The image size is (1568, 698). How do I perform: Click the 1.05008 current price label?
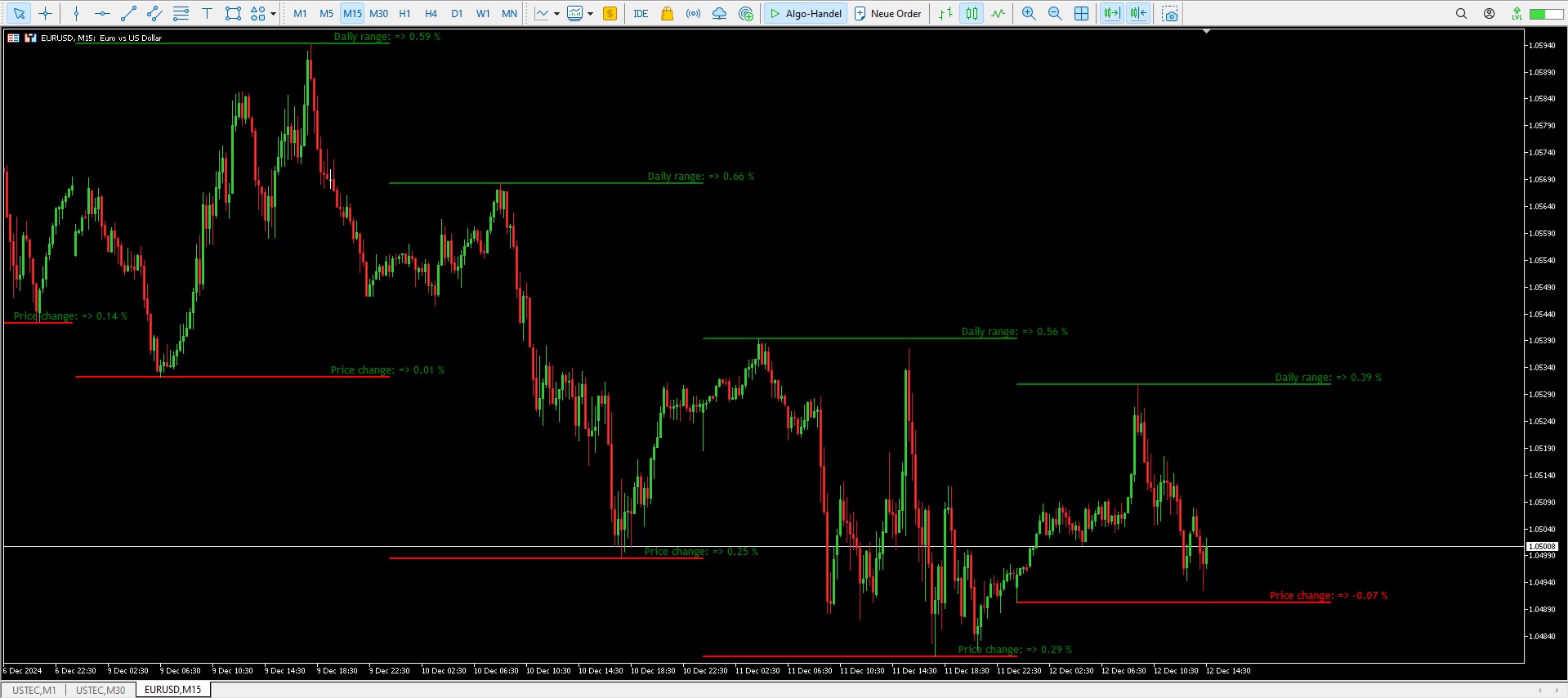[1542, 546]
